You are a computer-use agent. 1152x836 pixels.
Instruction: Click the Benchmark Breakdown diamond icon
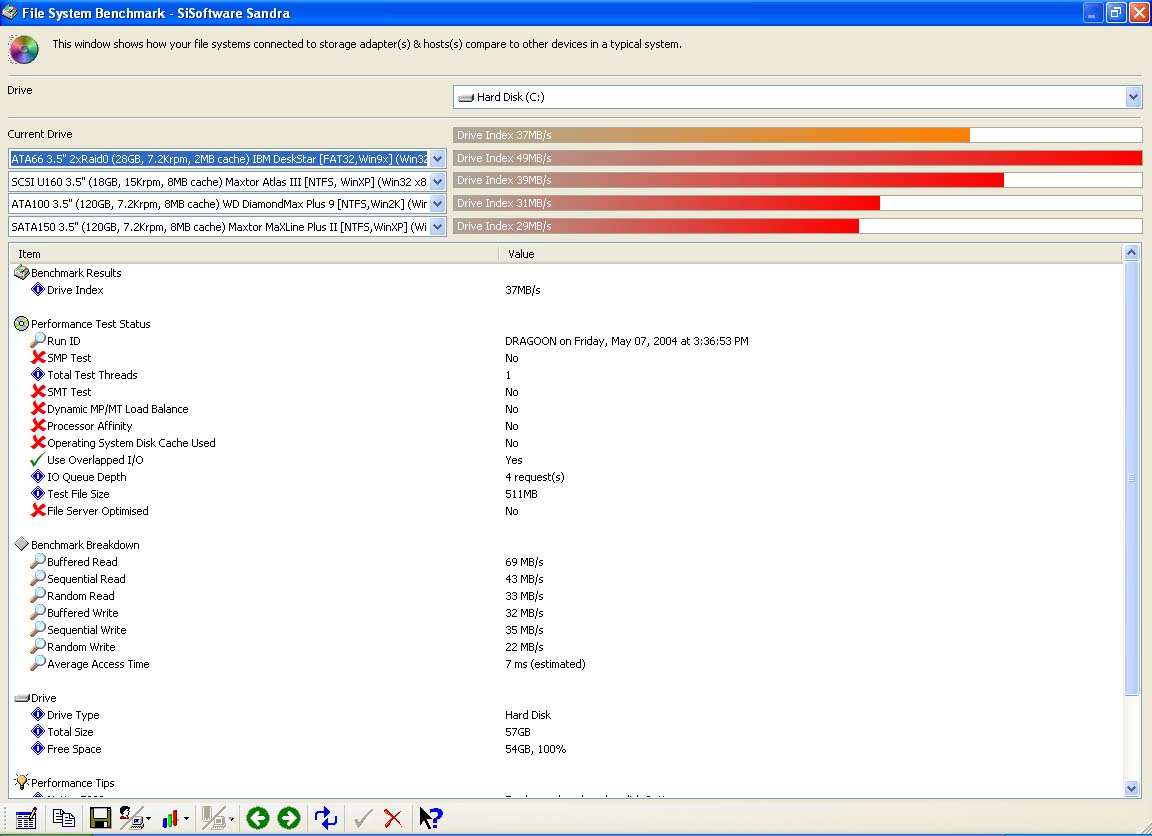coord(21,544)
